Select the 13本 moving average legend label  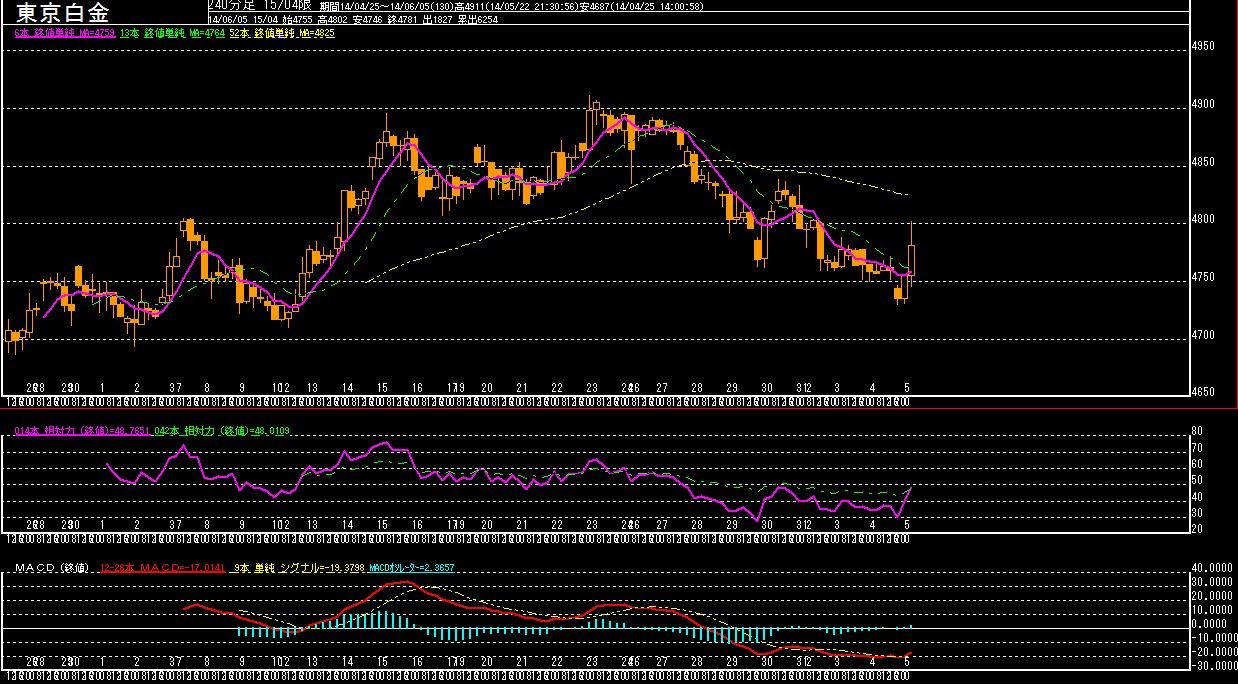coord(173,33)
